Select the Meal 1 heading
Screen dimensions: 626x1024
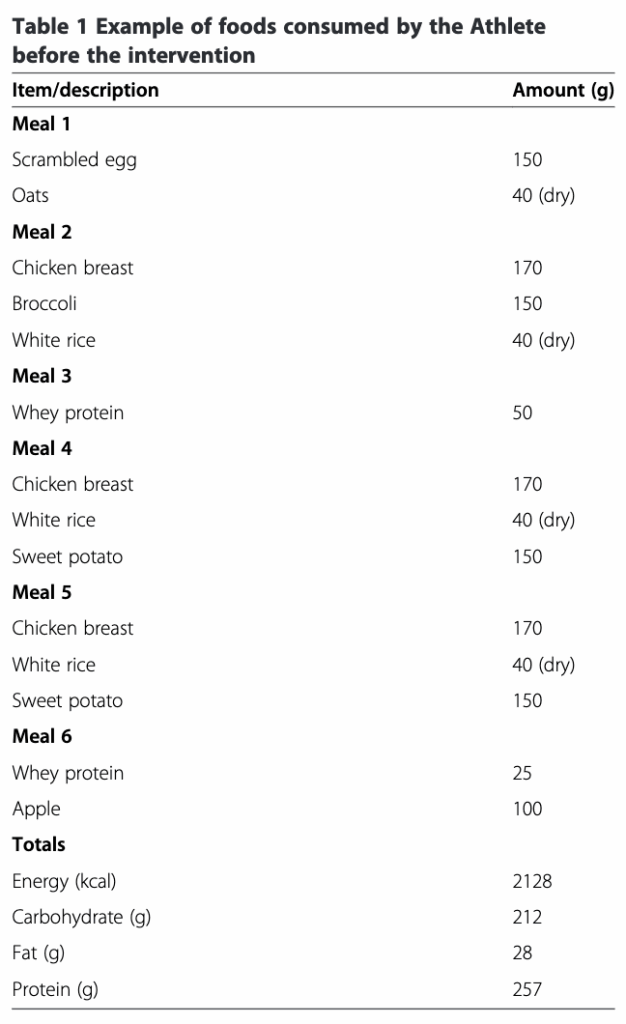pyautogui.click(x=41, y=124)
